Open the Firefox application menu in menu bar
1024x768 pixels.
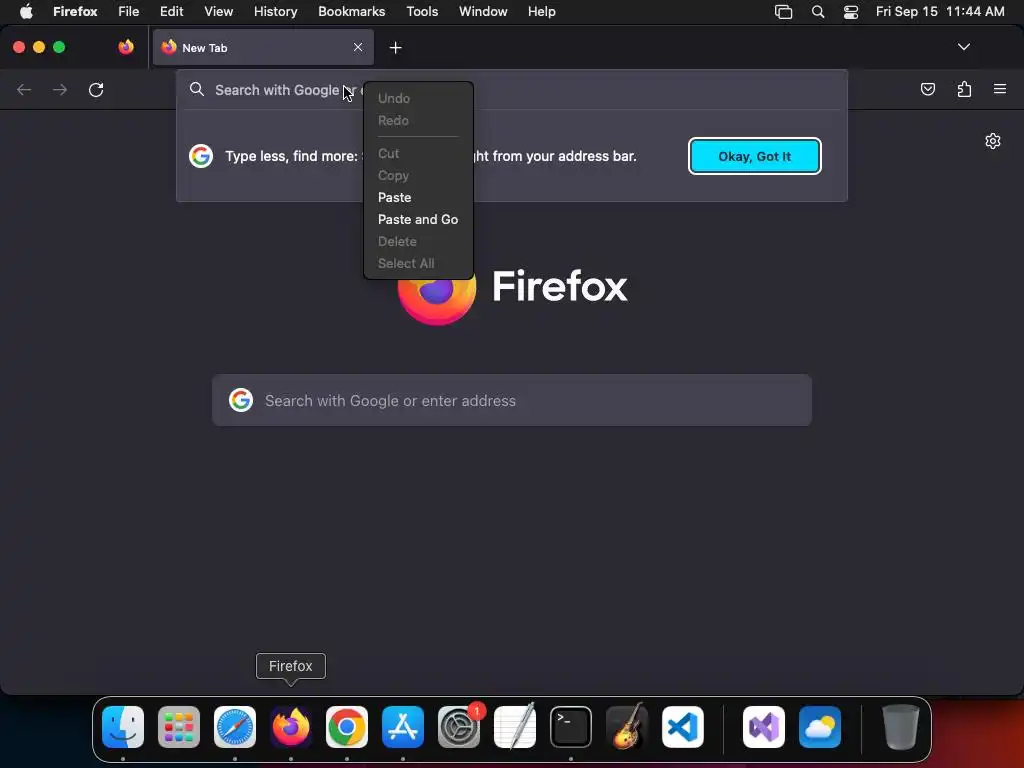(x=75, y=11)
